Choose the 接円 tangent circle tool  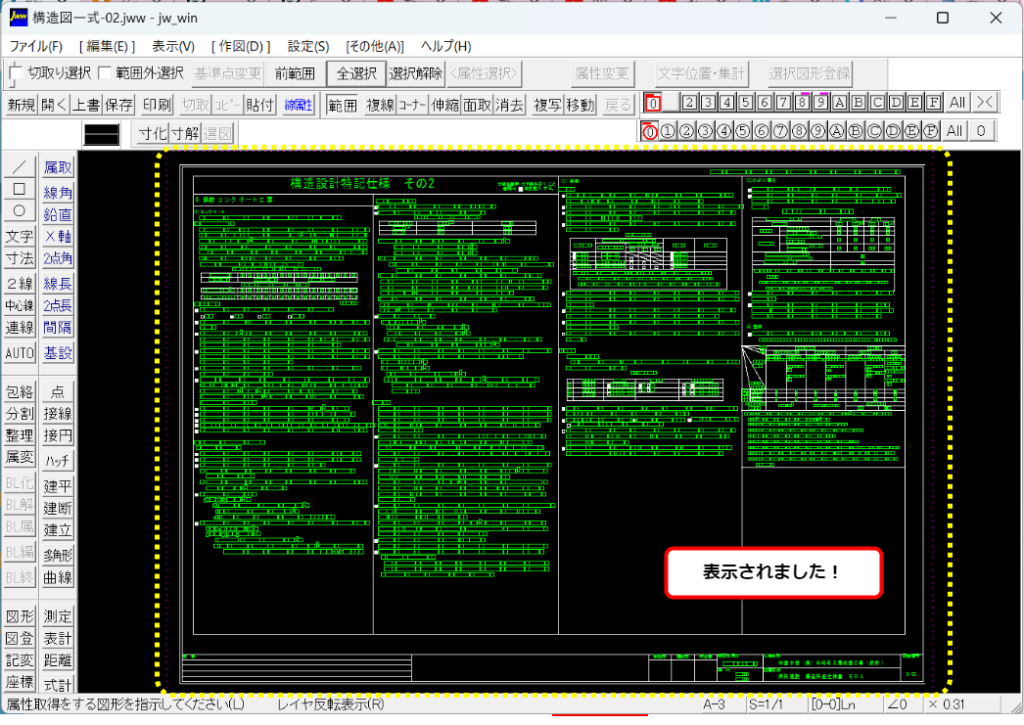coord(58,437)
